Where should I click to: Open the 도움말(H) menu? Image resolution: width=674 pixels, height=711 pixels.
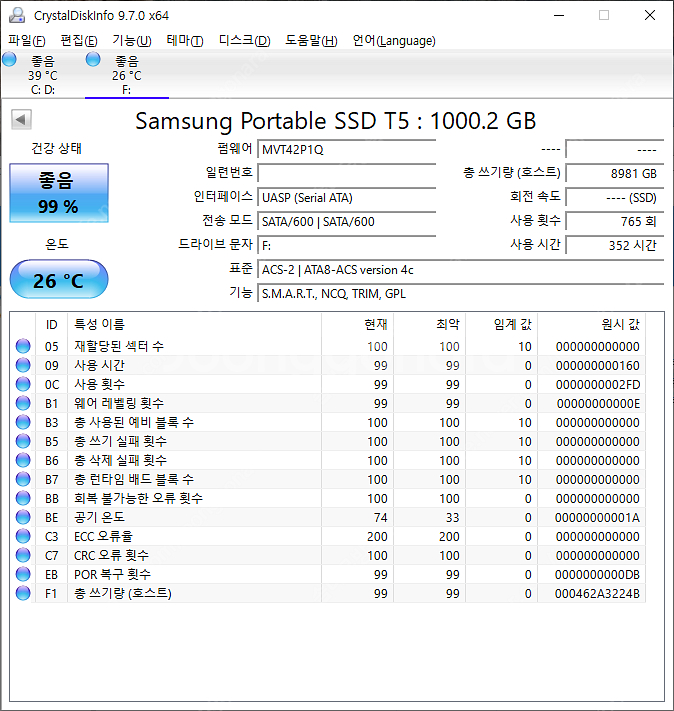coord(311,41)
